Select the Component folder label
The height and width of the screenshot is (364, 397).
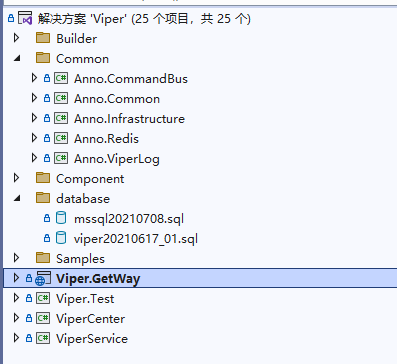coord(90,179)
